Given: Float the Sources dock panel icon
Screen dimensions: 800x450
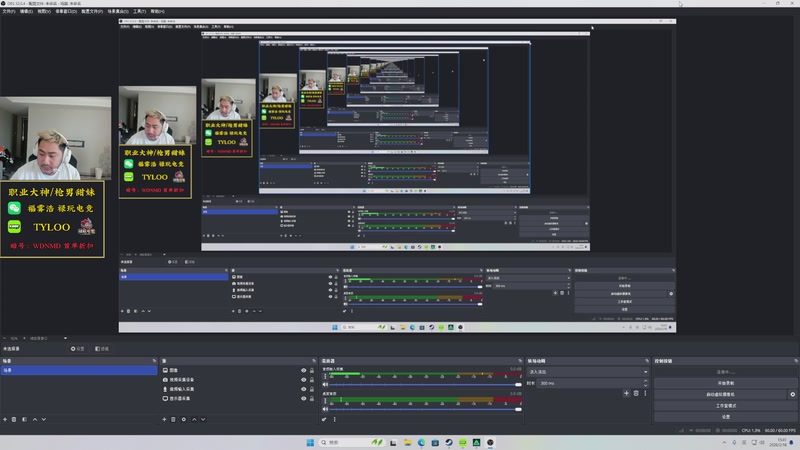Looking at the screenshot, I should click(314, 361).
